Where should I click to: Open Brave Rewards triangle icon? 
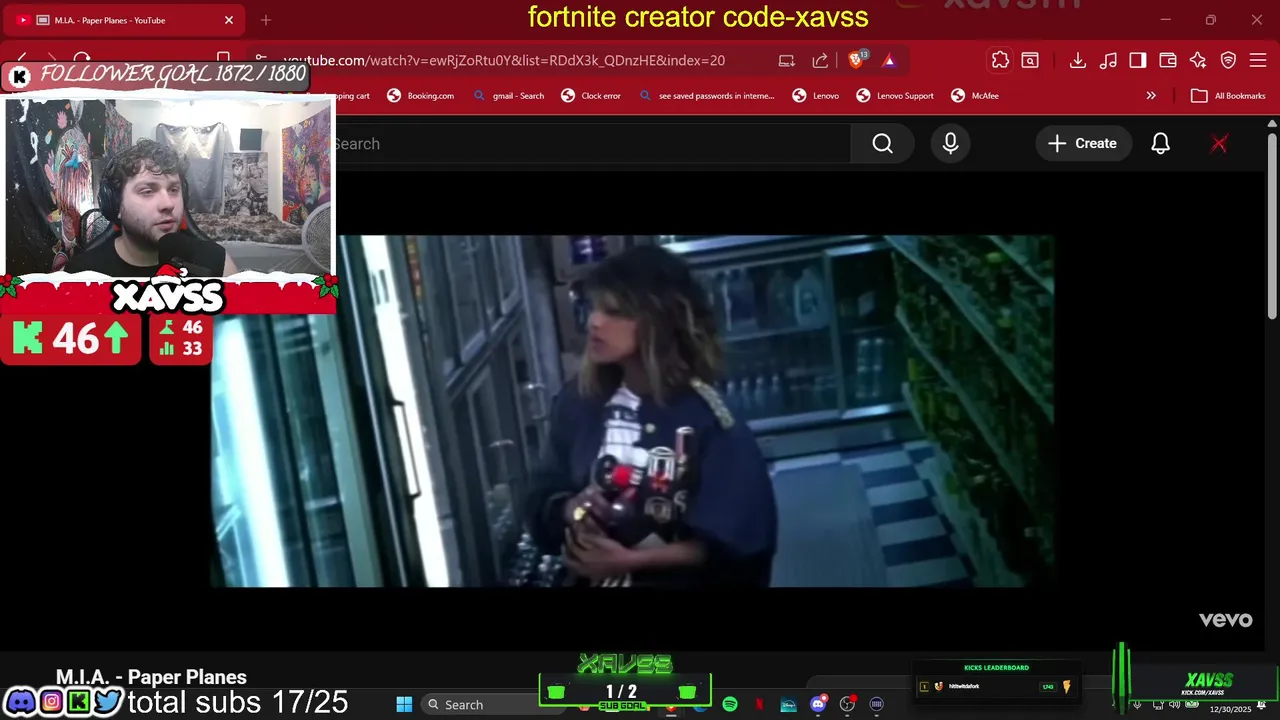pyautogui.click(x=889, y=60)
